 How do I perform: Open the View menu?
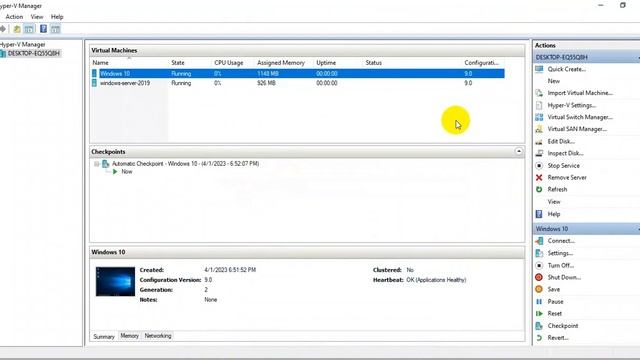coord(37,17)
